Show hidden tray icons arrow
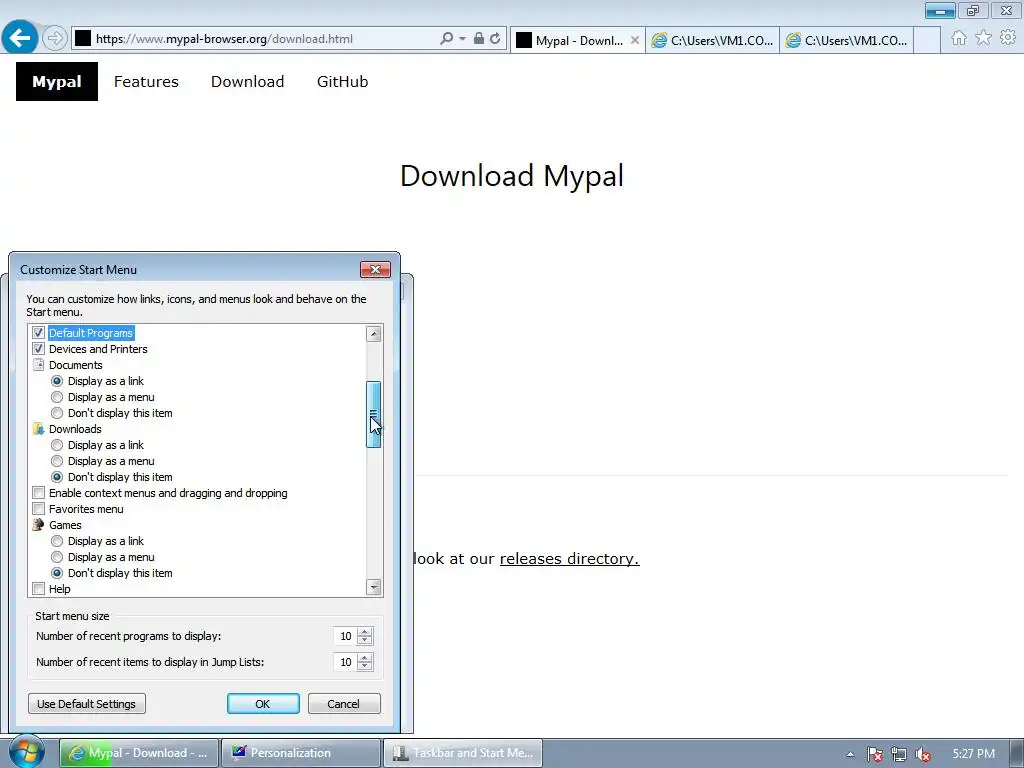The width and height of the screenshot is (1024, 768). [850, 754]
